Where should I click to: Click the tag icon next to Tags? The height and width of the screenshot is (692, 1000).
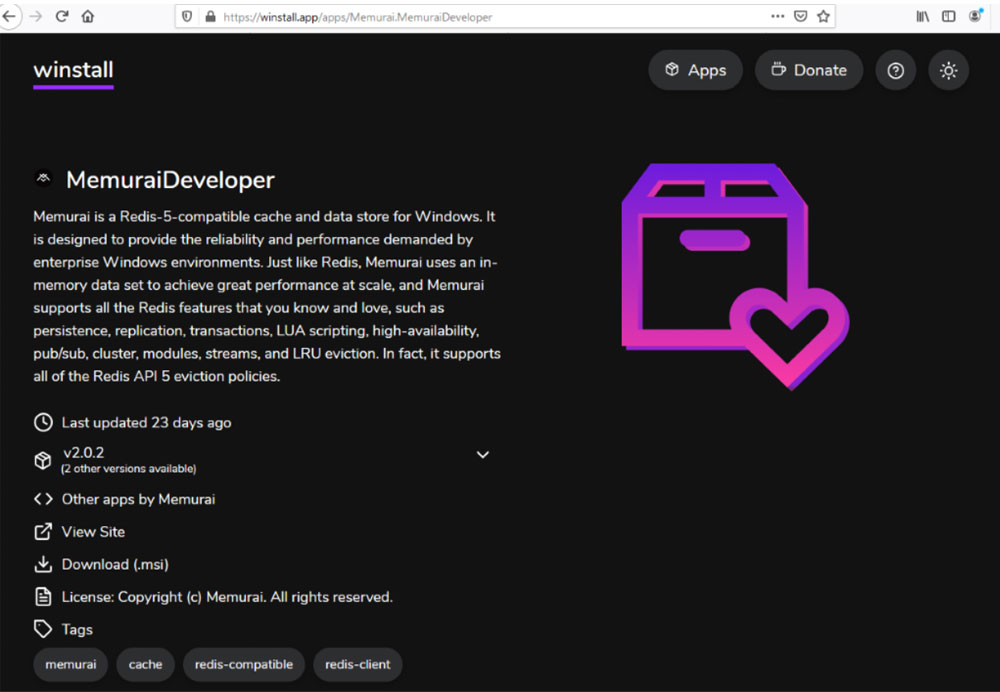tap(43, 629)
